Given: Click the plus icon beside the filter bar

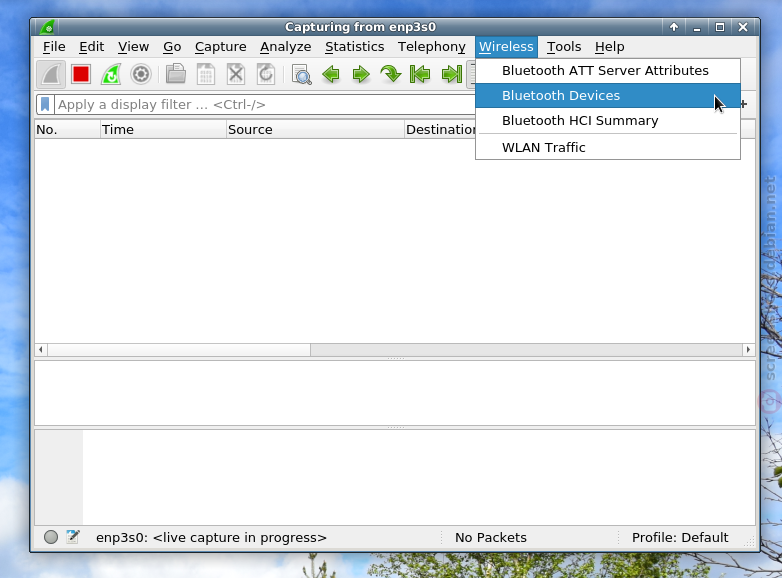Looking at the screenshot, I should 744,104.
